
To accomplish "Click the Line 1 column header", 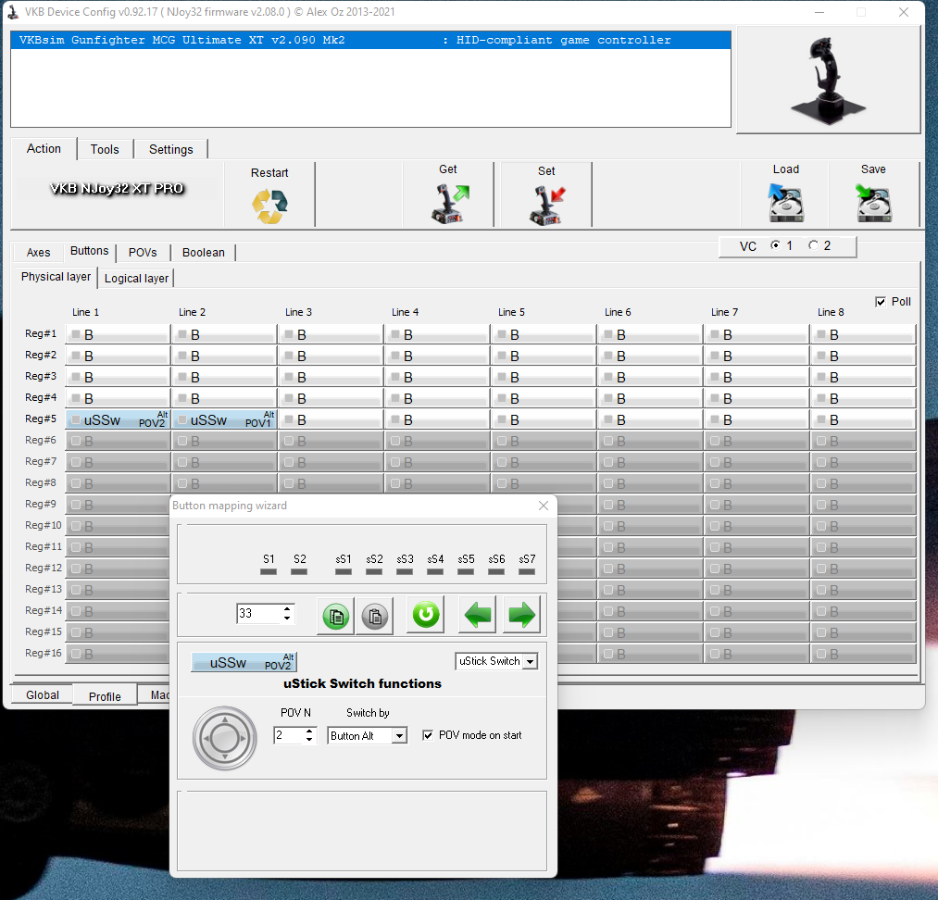I will (x=86, y=312).
